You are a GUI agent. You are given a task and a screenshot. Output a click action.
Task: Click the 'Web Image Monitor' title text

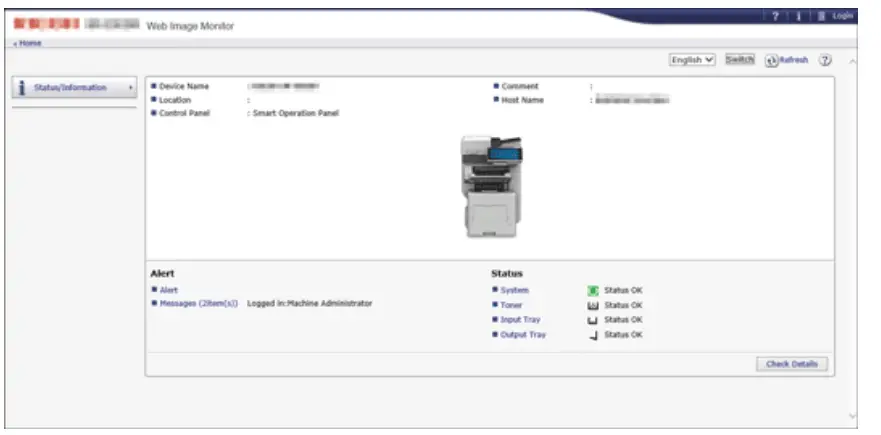tap(190, 26)
